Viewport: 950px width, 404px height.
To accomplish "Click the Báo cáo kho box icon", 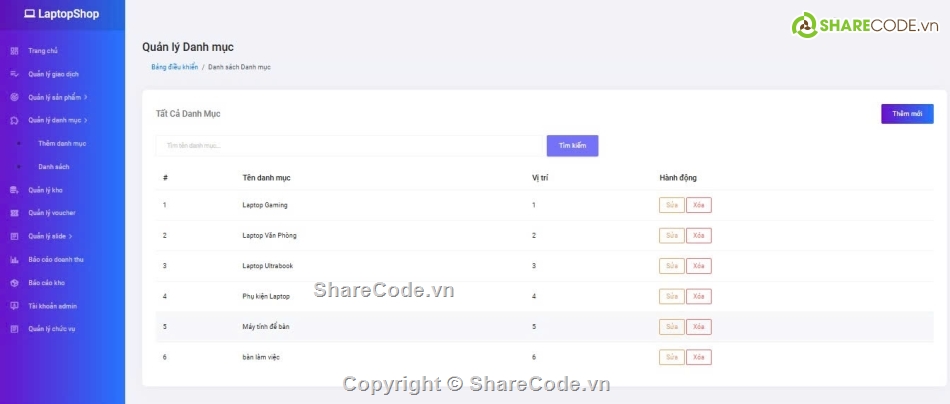I will point(15,283).
